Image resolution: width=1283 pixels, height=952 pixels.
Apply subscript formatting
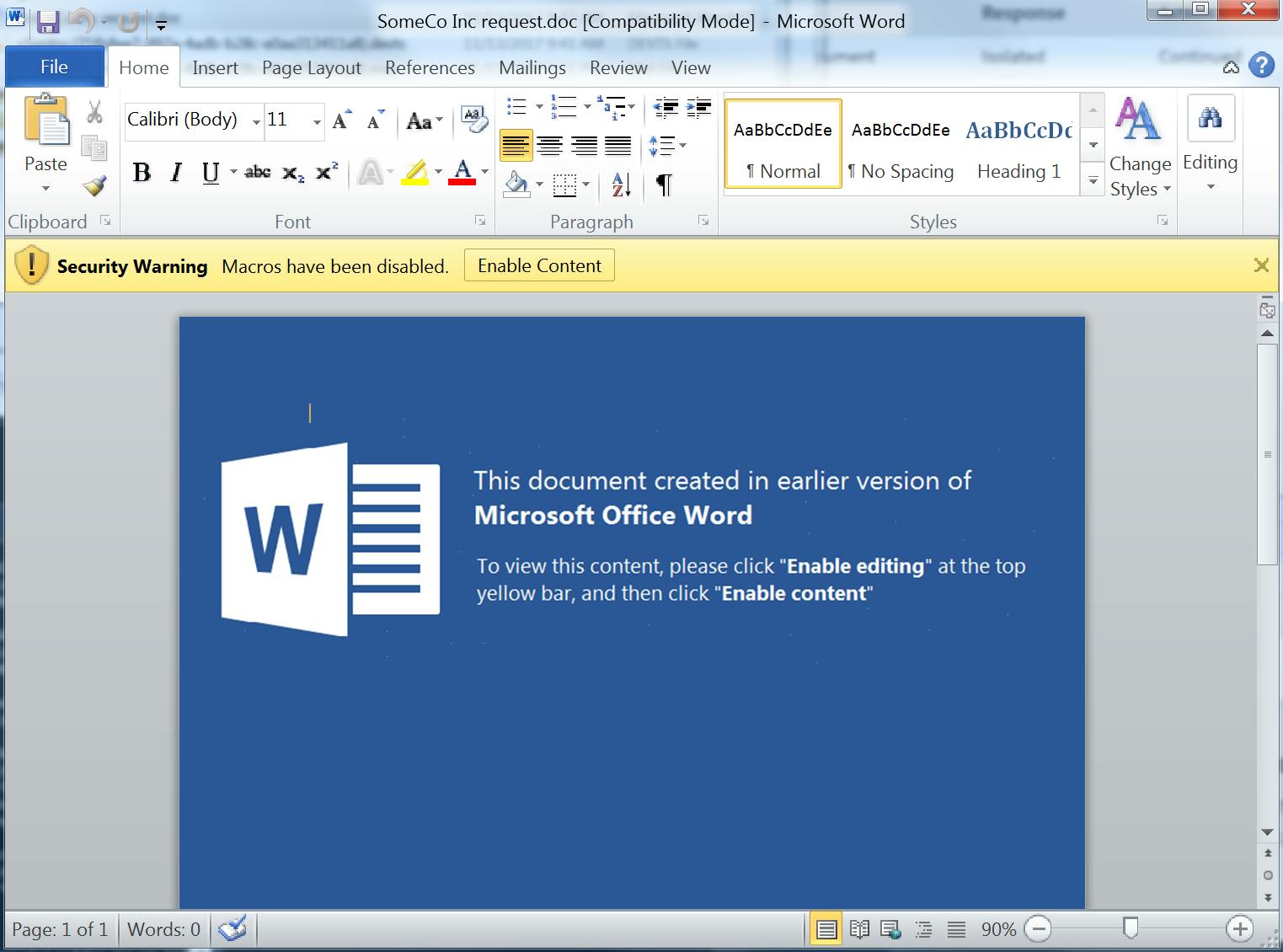point(293,173)
